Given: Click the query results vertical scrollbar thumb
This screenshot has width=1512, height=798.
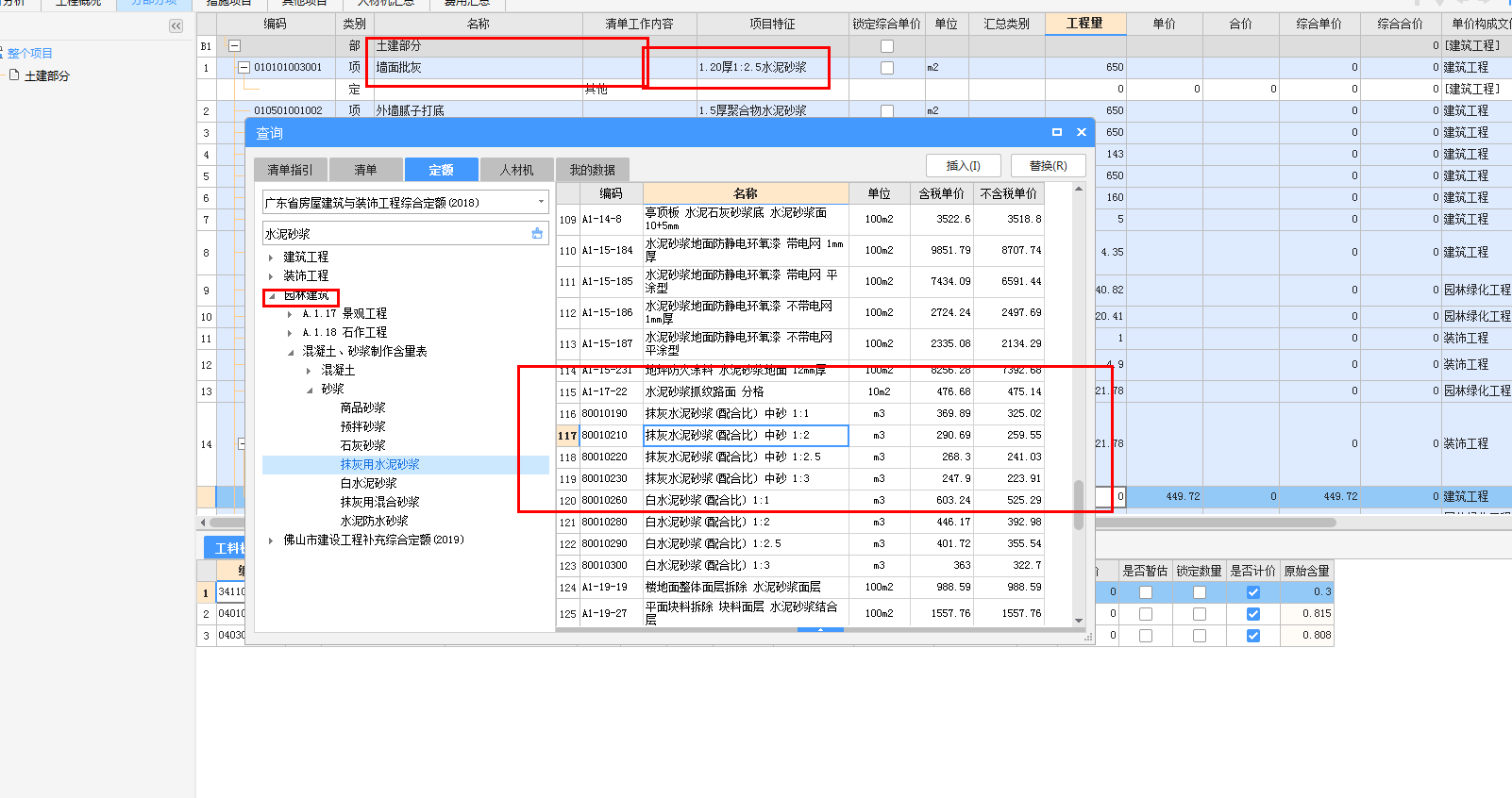Looking at the screenshot, I should pyautogui.click(x=1079, y=505).
